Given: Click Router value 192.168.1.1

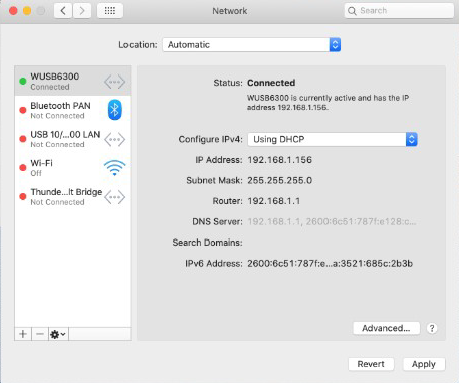Looking at the screenshot, I should pos(274,201).
